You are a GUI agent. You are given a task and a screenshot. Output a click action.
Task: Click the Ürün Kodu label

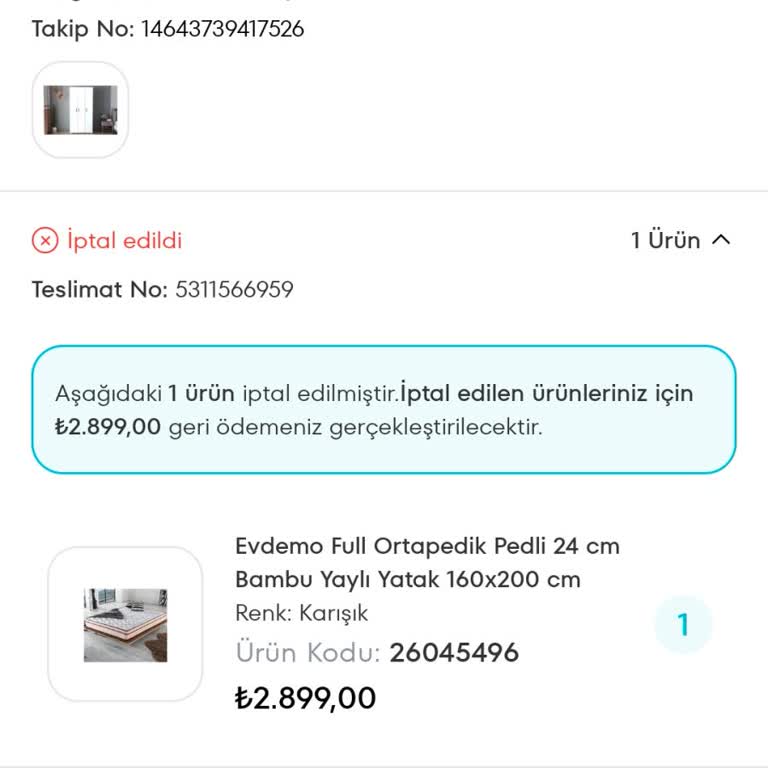pyautogui.click(x=307, y=654)
